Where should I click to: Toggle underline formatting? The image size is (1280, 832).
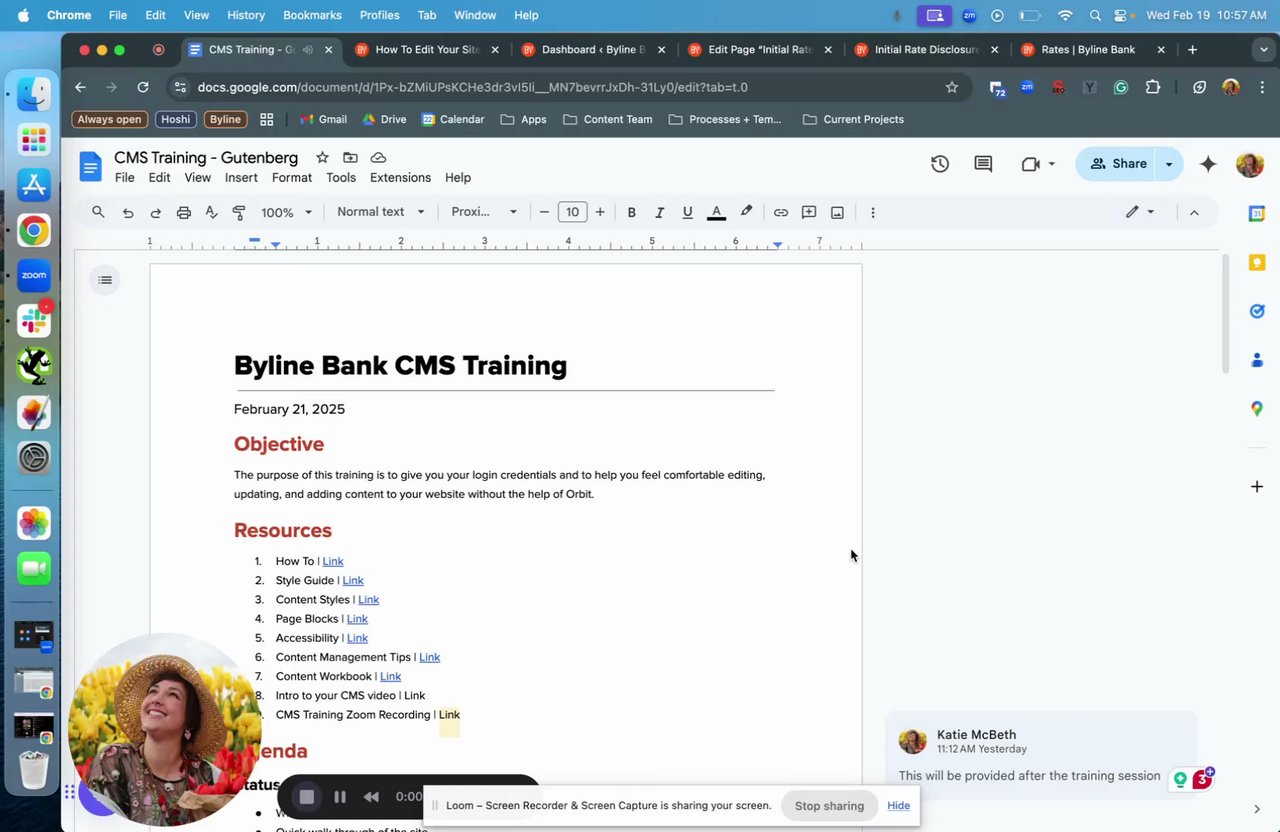coord(687,212)
